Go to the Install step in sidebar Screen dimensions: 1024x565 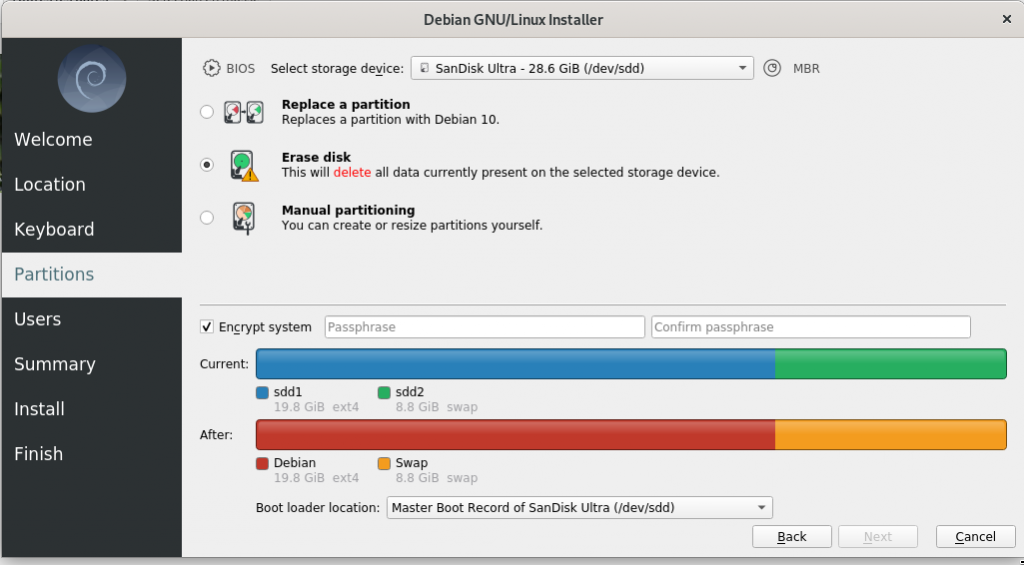[x=92, y=409]
